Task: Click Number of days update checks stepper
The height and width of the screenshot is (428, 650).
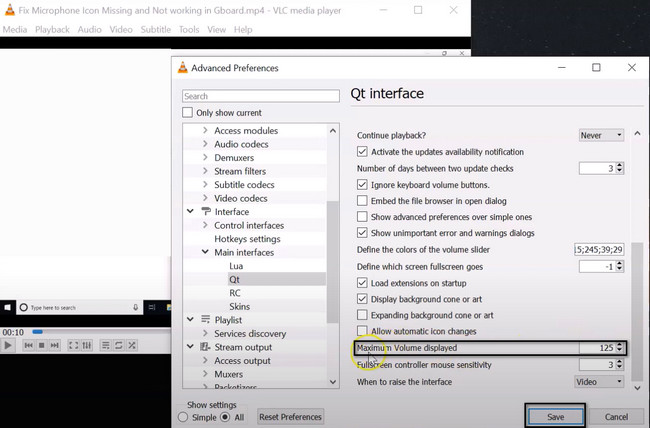Action: 619,168
